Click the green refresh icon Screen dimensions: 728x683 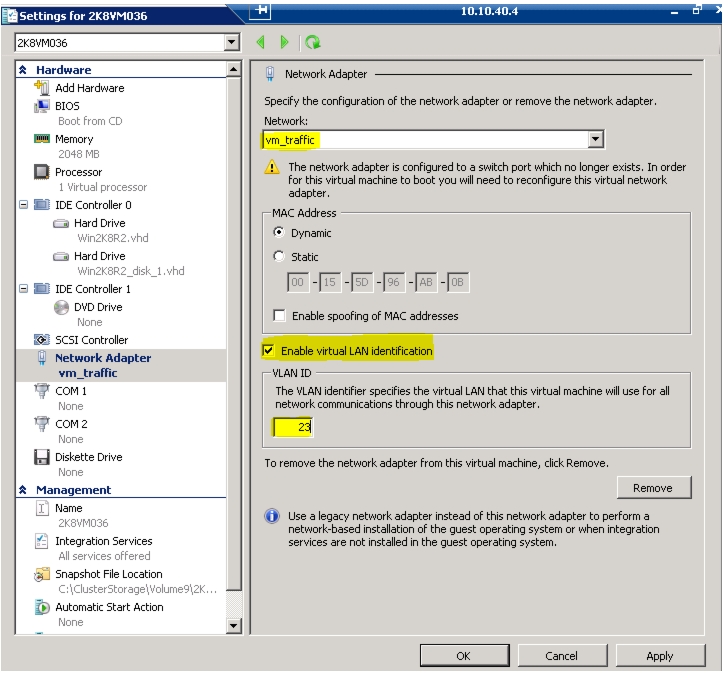tap(313, 42)
